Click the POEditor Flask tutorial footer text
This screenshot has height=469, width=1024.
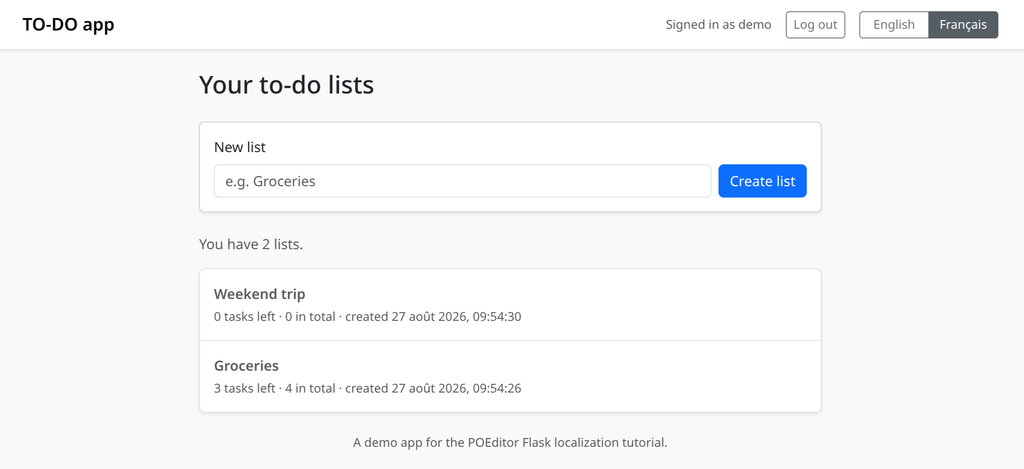tap(510, 442)
